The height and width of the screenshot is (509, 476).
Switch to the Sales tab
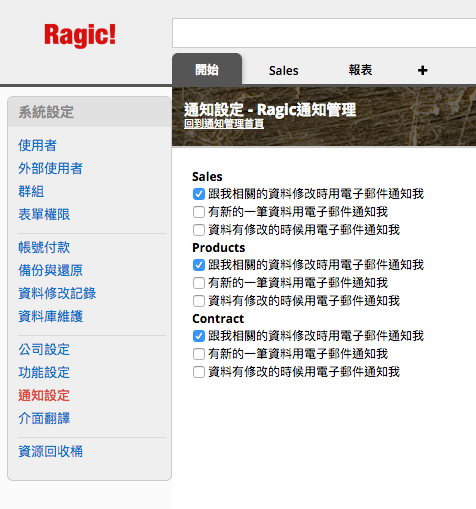[283, 71]
